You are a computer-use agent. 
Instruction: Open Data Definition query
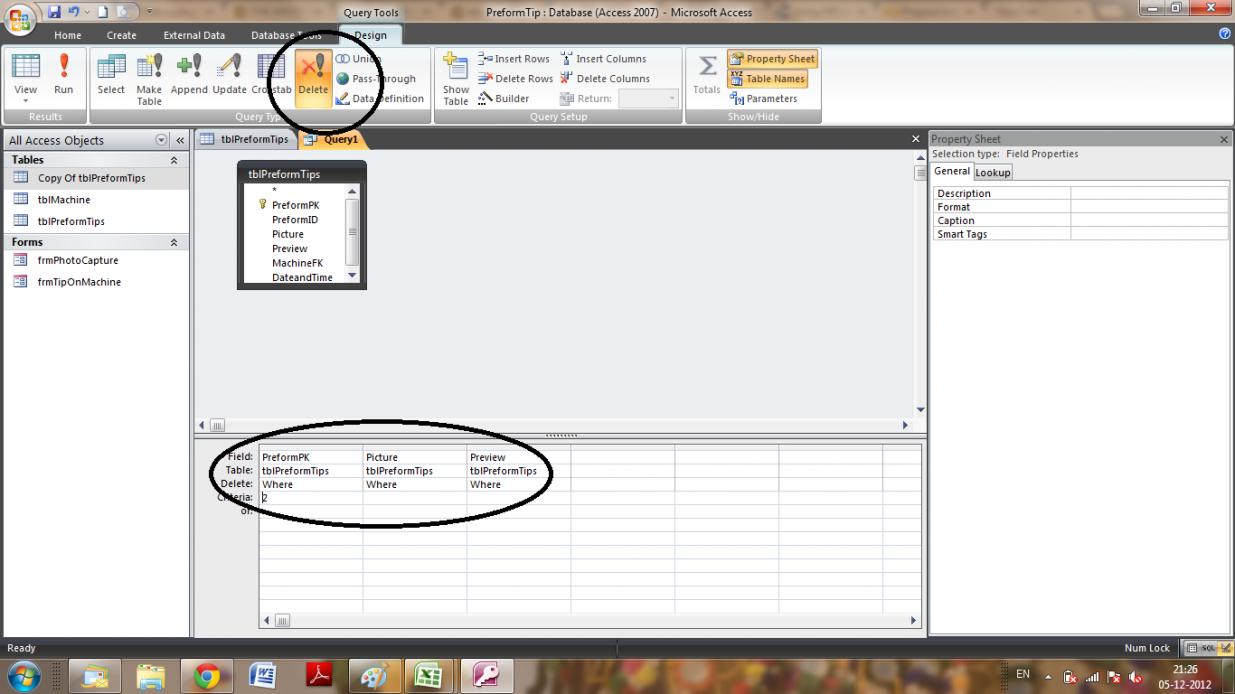[381, 98]
